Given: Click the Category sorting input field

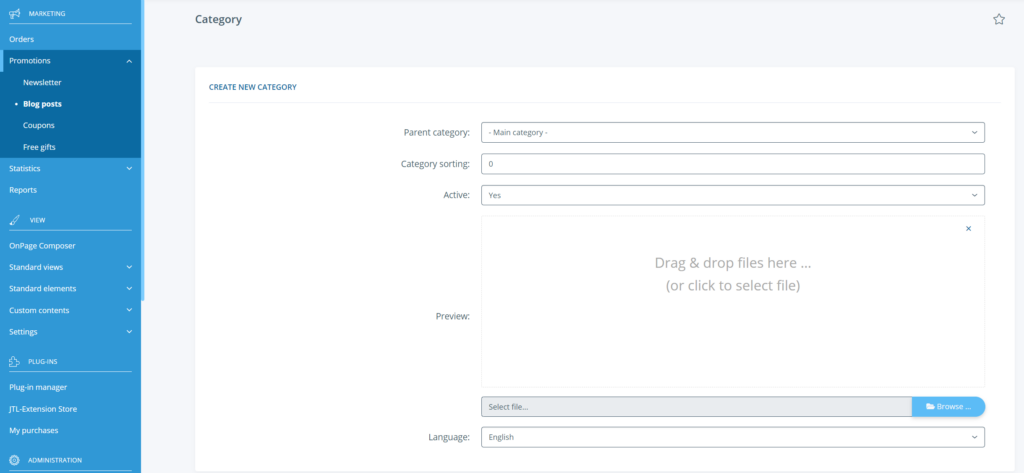Looking at the screenshot, I should tap(732, 164).
